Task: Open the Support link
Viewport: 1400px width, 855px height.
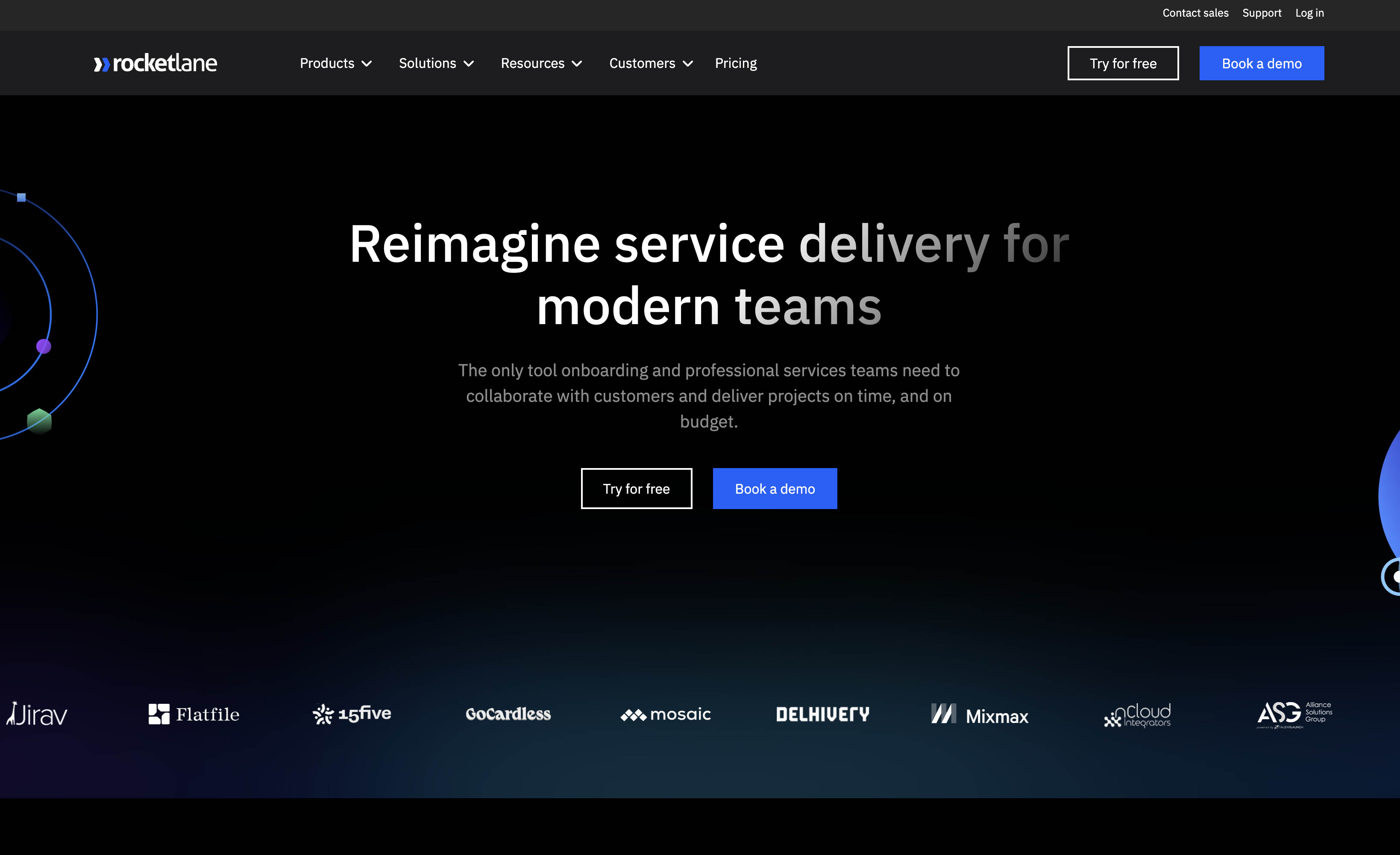Action: point(1261,12)
